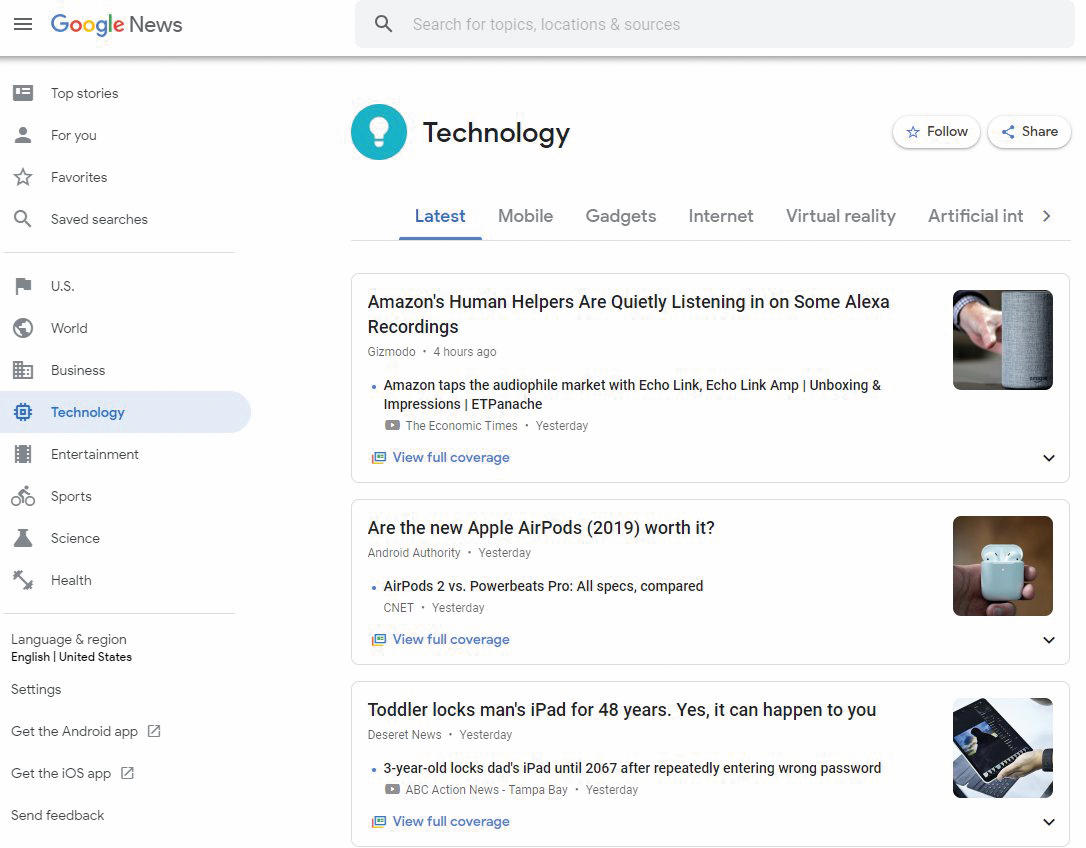Image resolution: width=1086 pixels, height=848 pixels.
Task: Switch to the Virtual reality tab
Action: click(x=840, y=216)
